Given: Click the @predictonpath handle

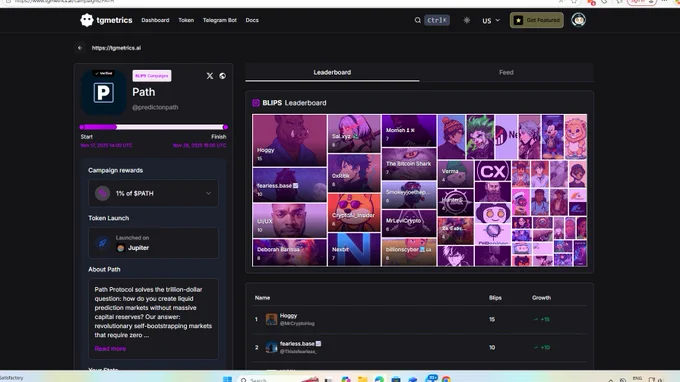Looking at the screenshot, I should click(155, 107).
